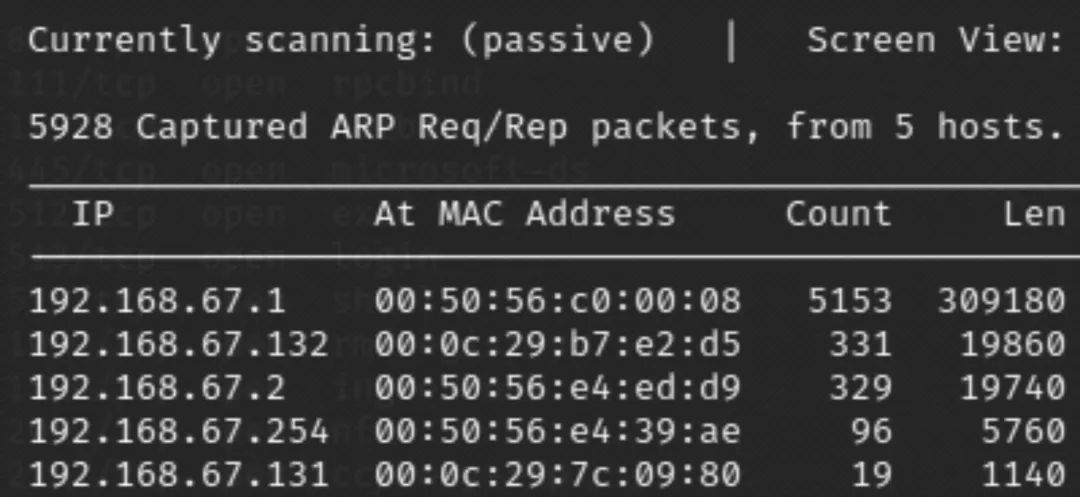This screenshot has height=497, width=1080.
Task: Click the Screen View label
Action: coord(944,41)
